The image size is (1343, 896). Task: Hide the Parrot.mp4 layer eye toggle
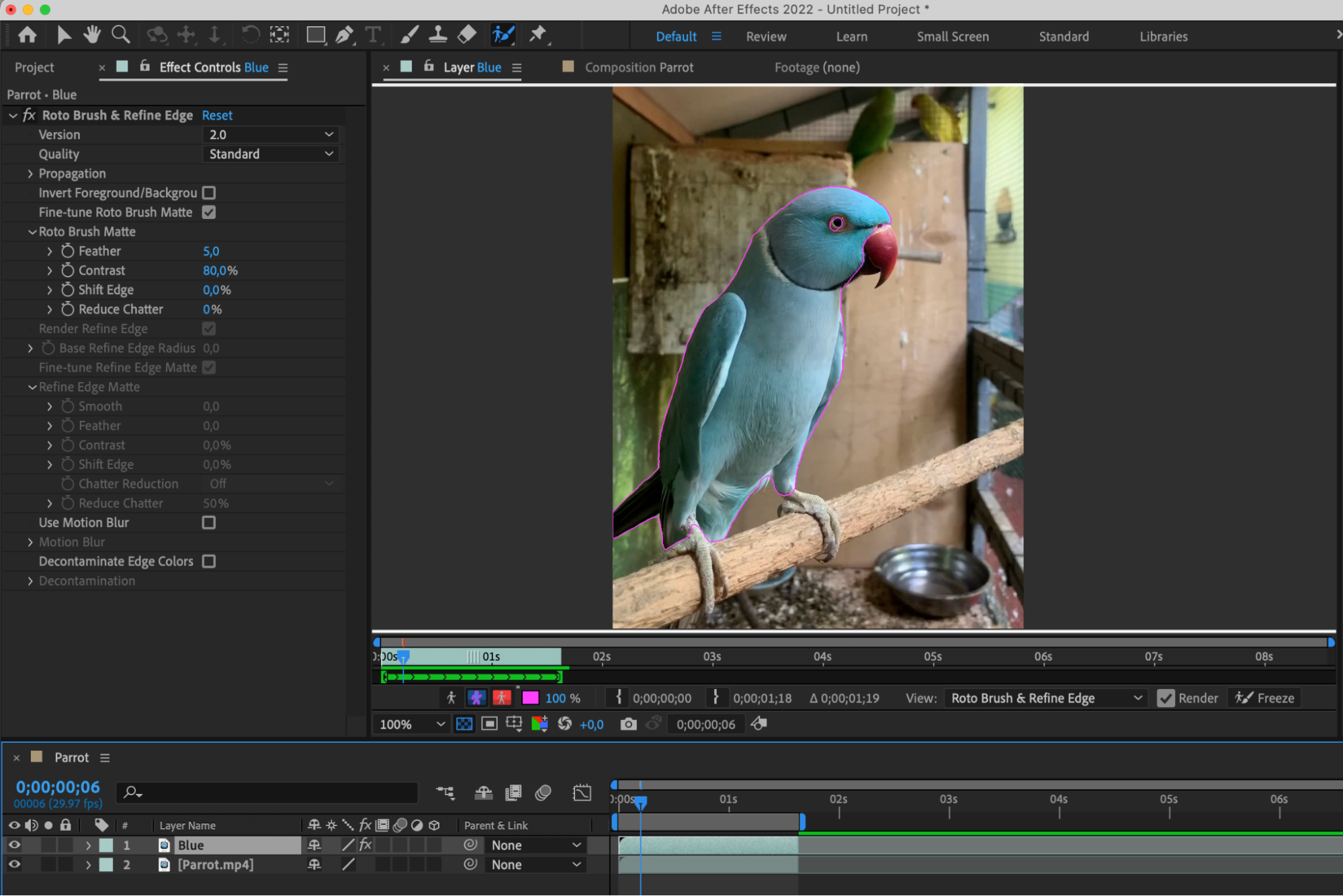[14, 864]
